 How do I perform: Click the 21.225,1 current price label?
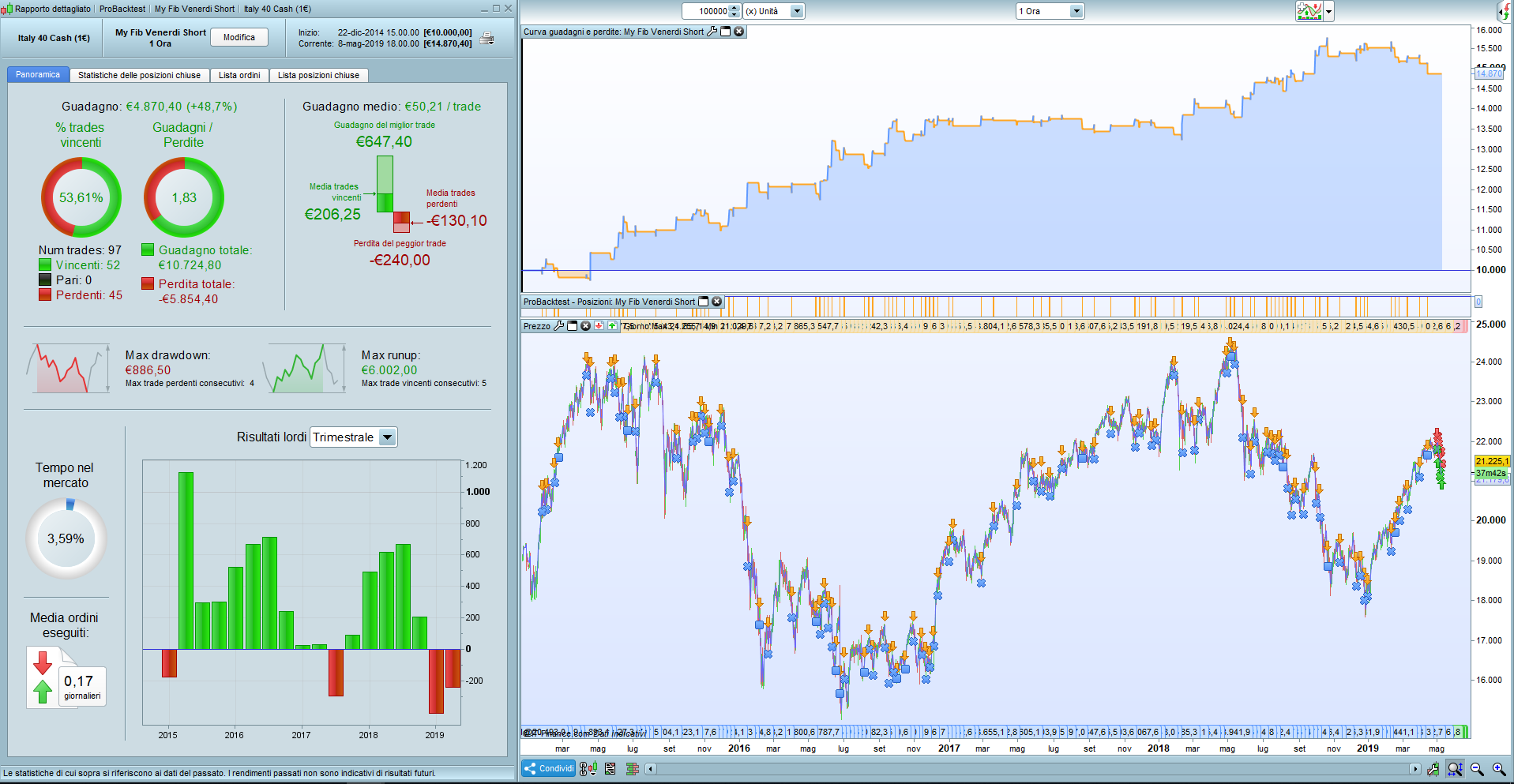pyautogui.click(x=1492, y=461)
